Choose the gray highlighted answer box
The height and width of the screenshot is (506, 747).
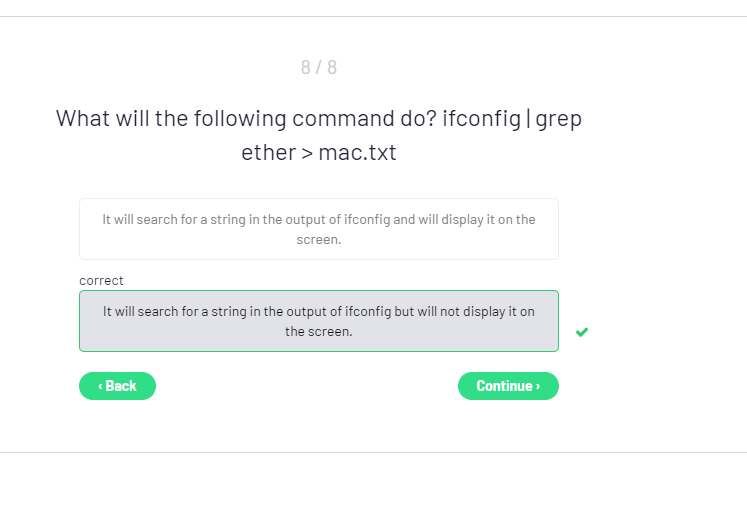[319, 321]
